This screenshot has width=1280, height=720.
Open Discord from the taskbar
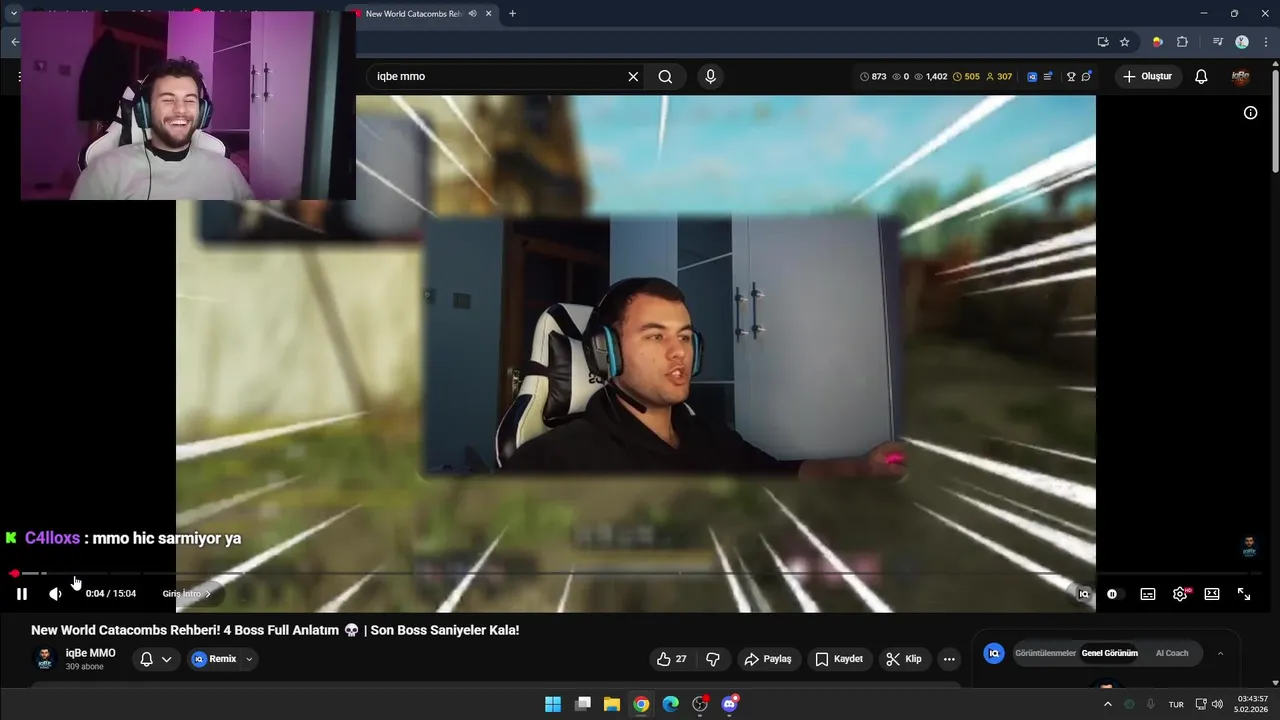(x=730, y=704)
